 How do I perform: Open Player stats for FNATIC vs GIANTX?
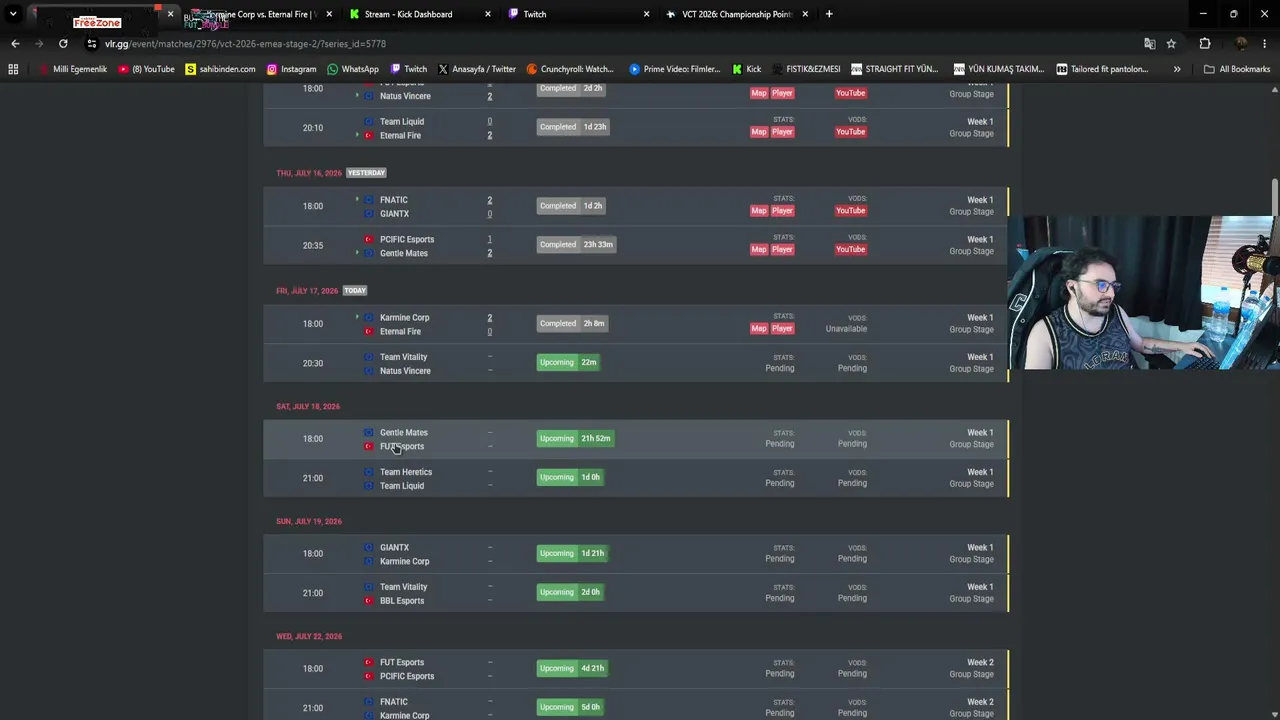782,211
